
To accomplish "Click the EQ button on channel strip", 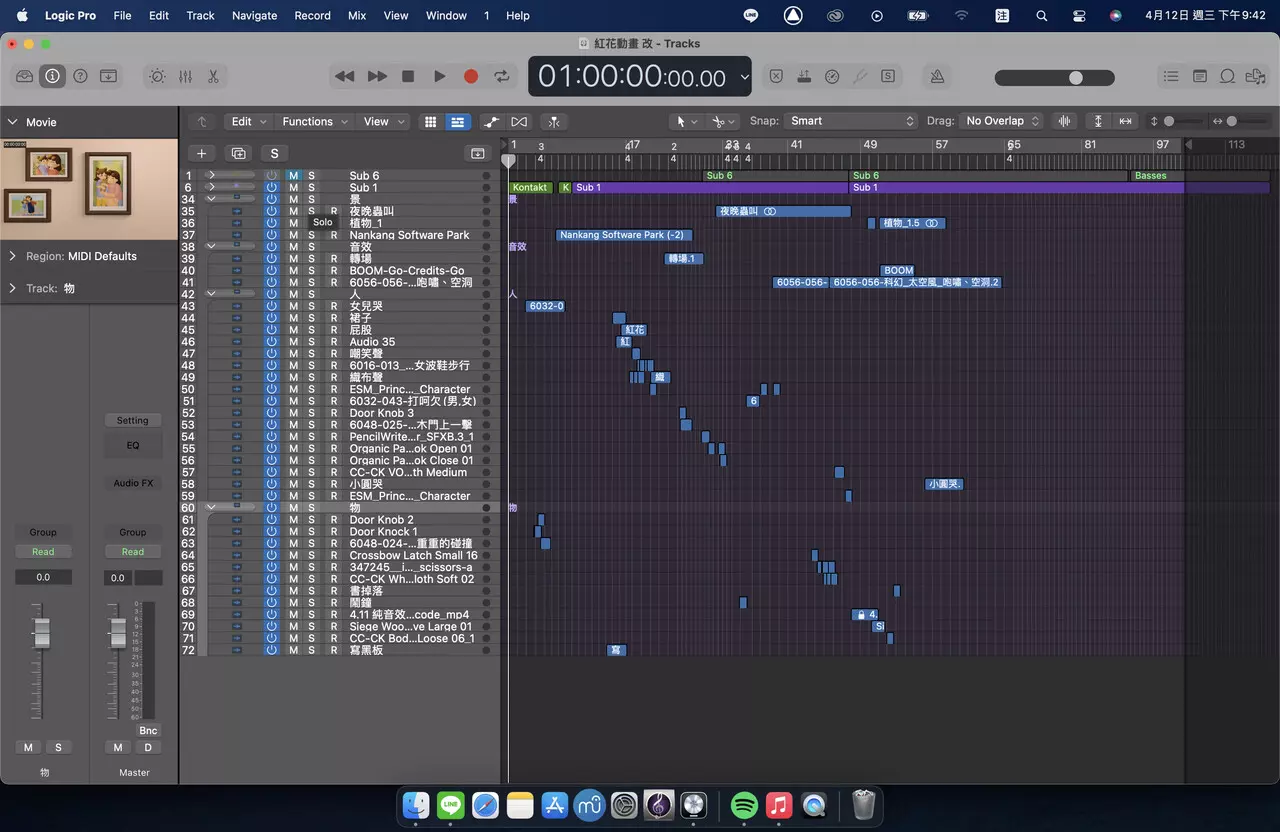I will point(132,445).
